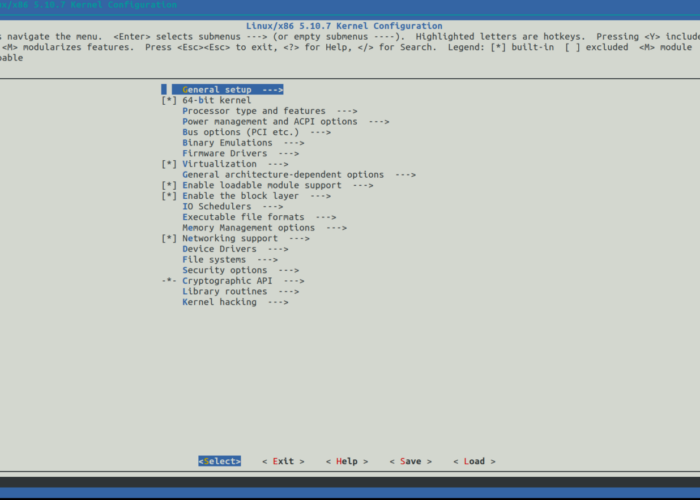This screenshot has height=500, width=700.
Task: Toggle the 64-bit kernel checkbox
Action: click(168, 100)
